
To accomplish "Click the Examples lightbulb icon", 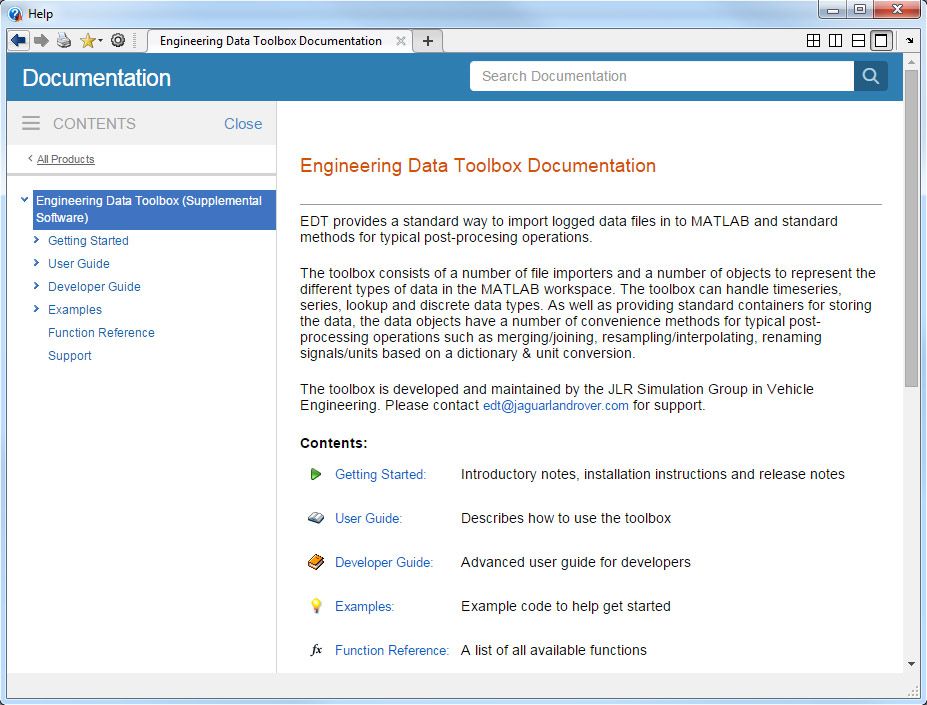I will tap(317, 606).
